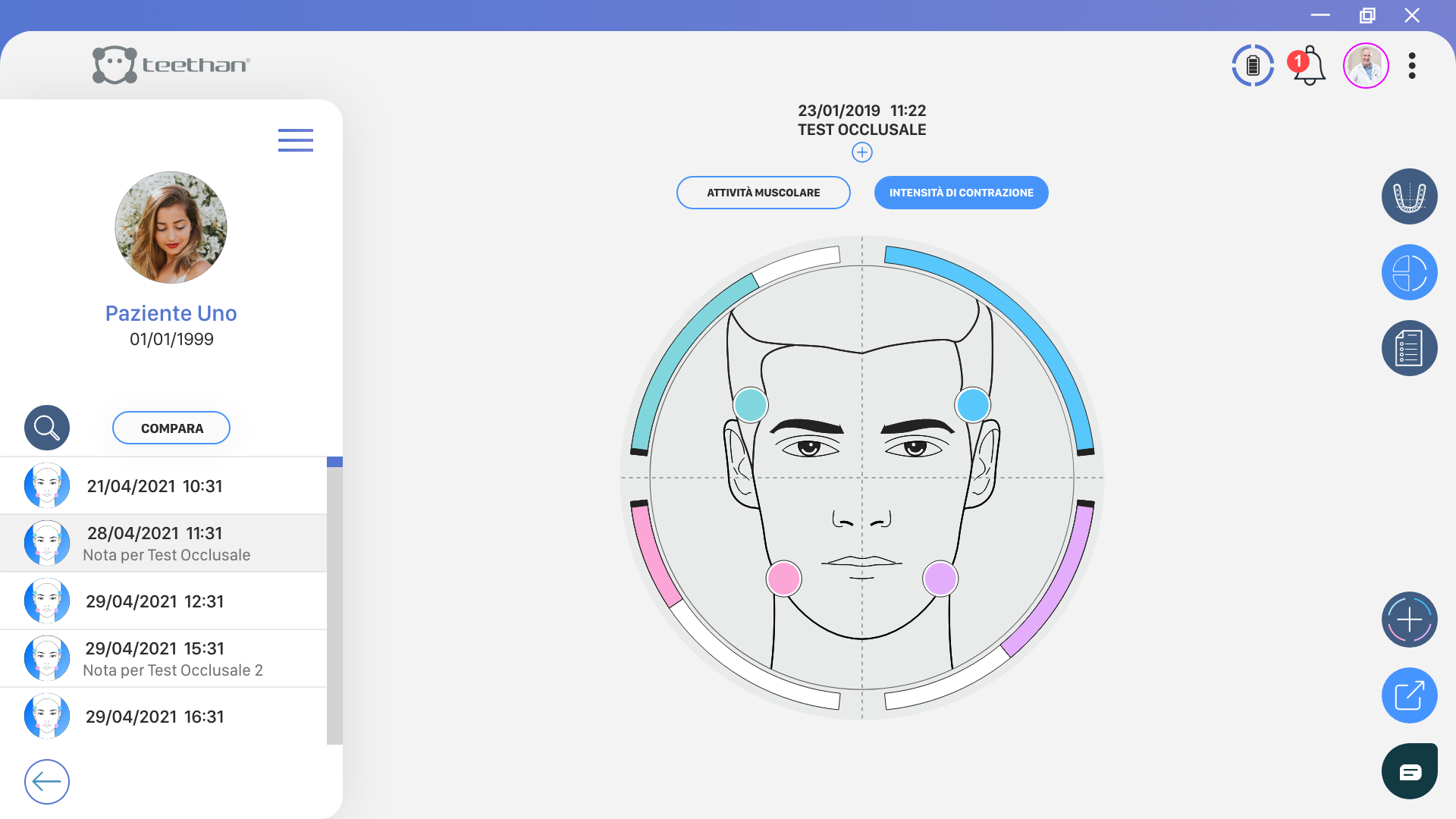This screenshot has height=819, width=1456.
Task: Open the report document icon
Action: click(x=1409, y=348)
